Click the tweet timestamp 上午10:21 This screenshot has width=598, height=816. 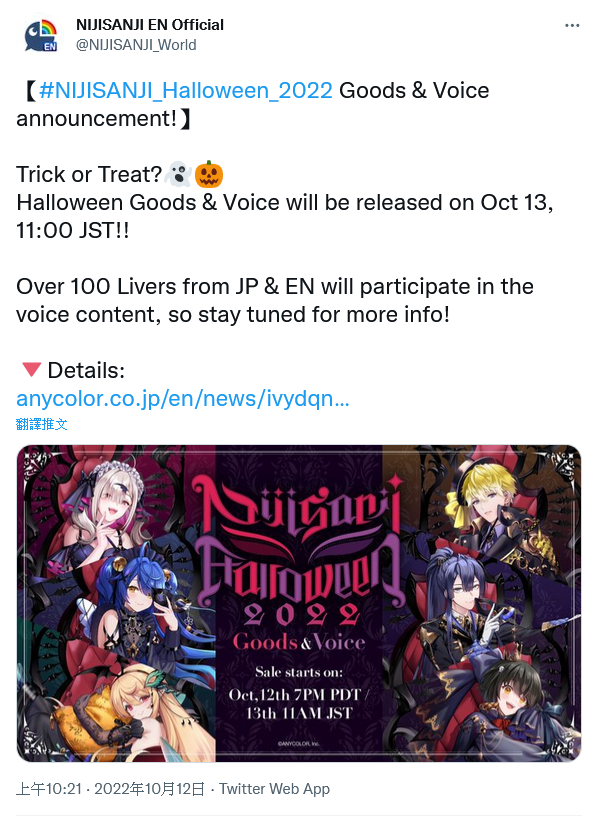[49, 789]
